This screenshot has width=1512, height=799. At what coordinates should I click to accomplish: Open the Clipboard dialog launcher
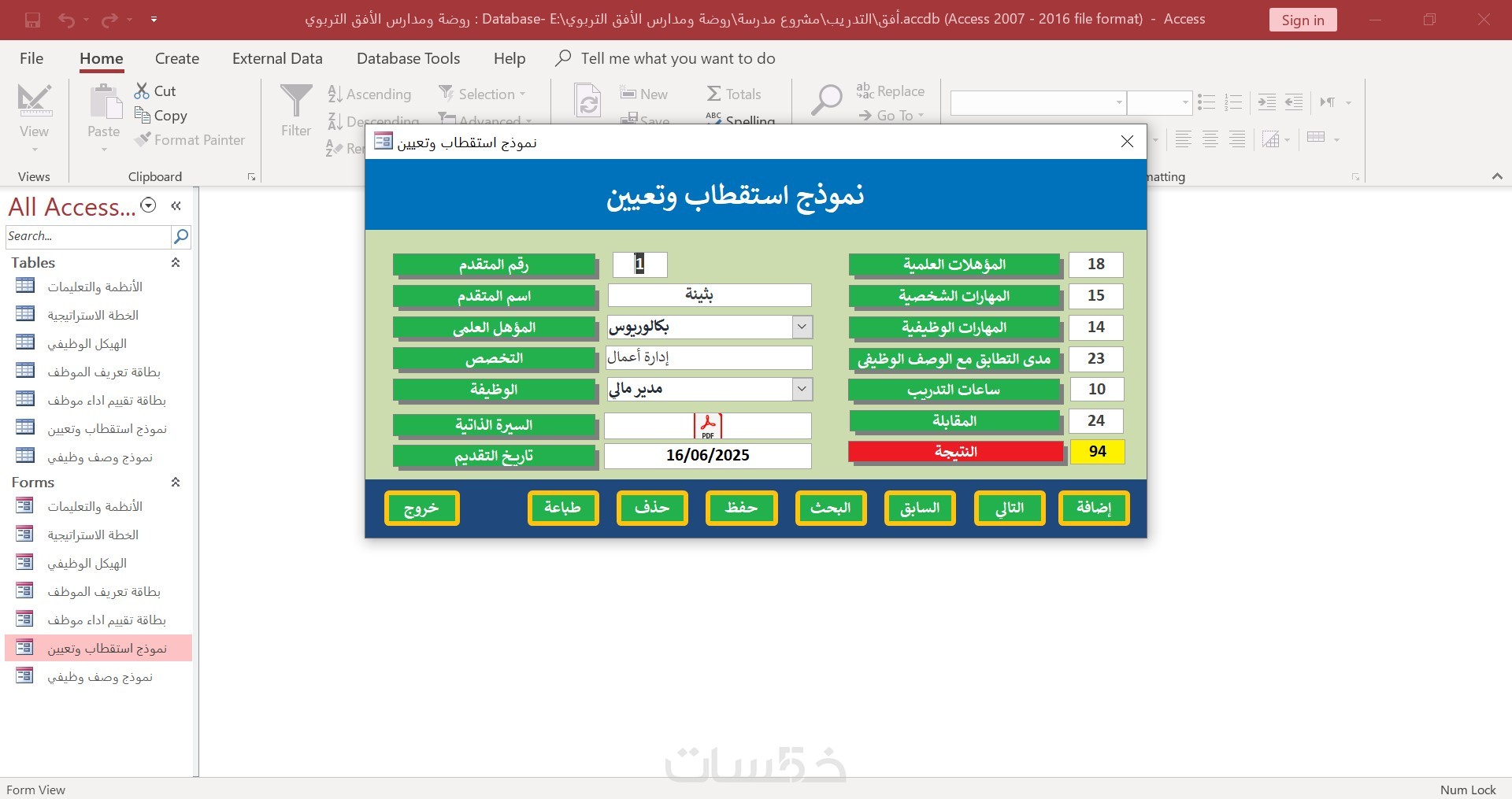(x=251, y=177)
